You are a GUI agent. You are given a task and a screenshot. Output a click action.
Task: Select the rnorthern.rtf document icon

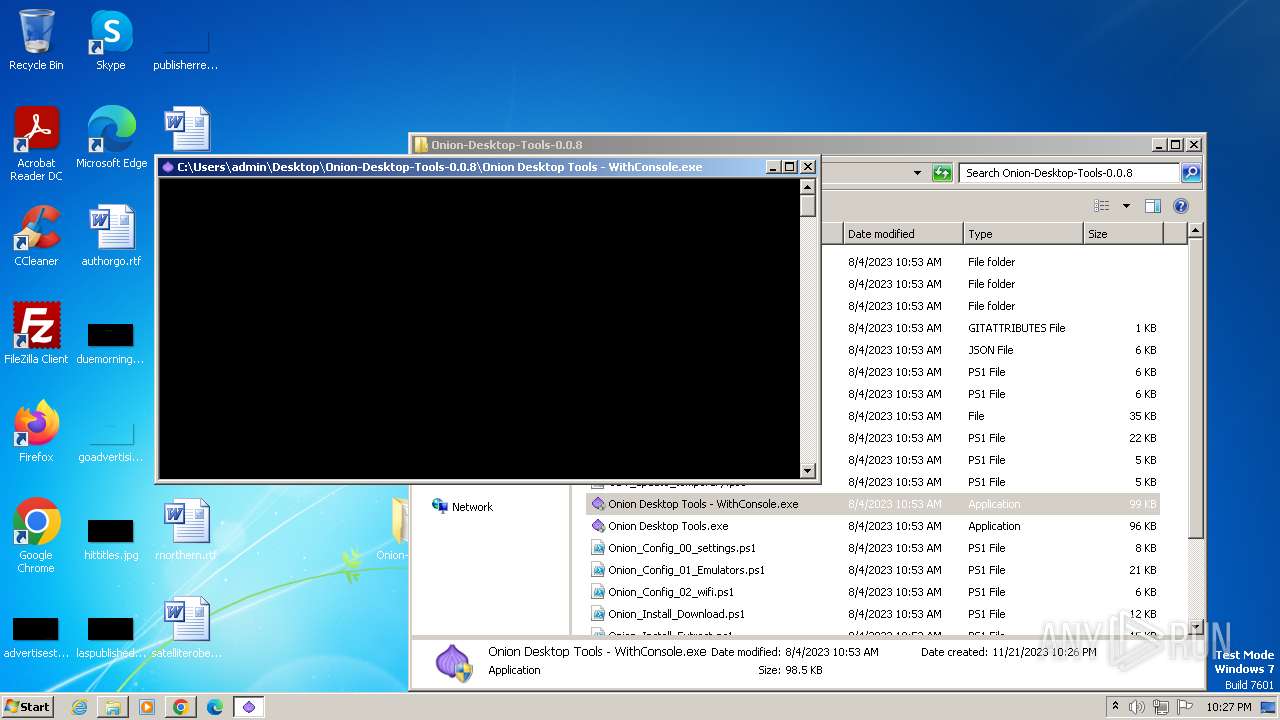(186, 530)
